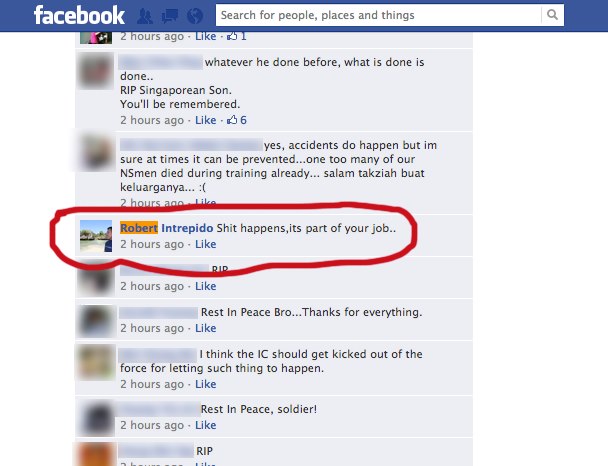
Task: Focus the search for people, places field
Action: click(x=378, y=15)
